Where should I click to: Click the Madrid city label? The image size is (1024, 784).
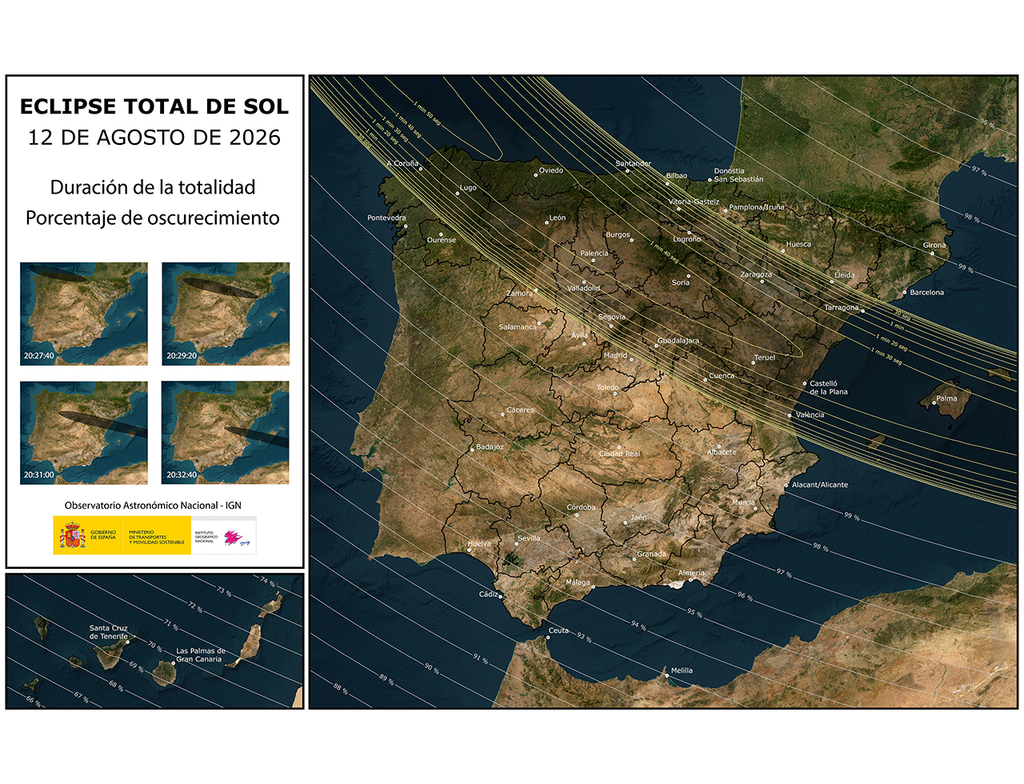(x=615, y=355)
